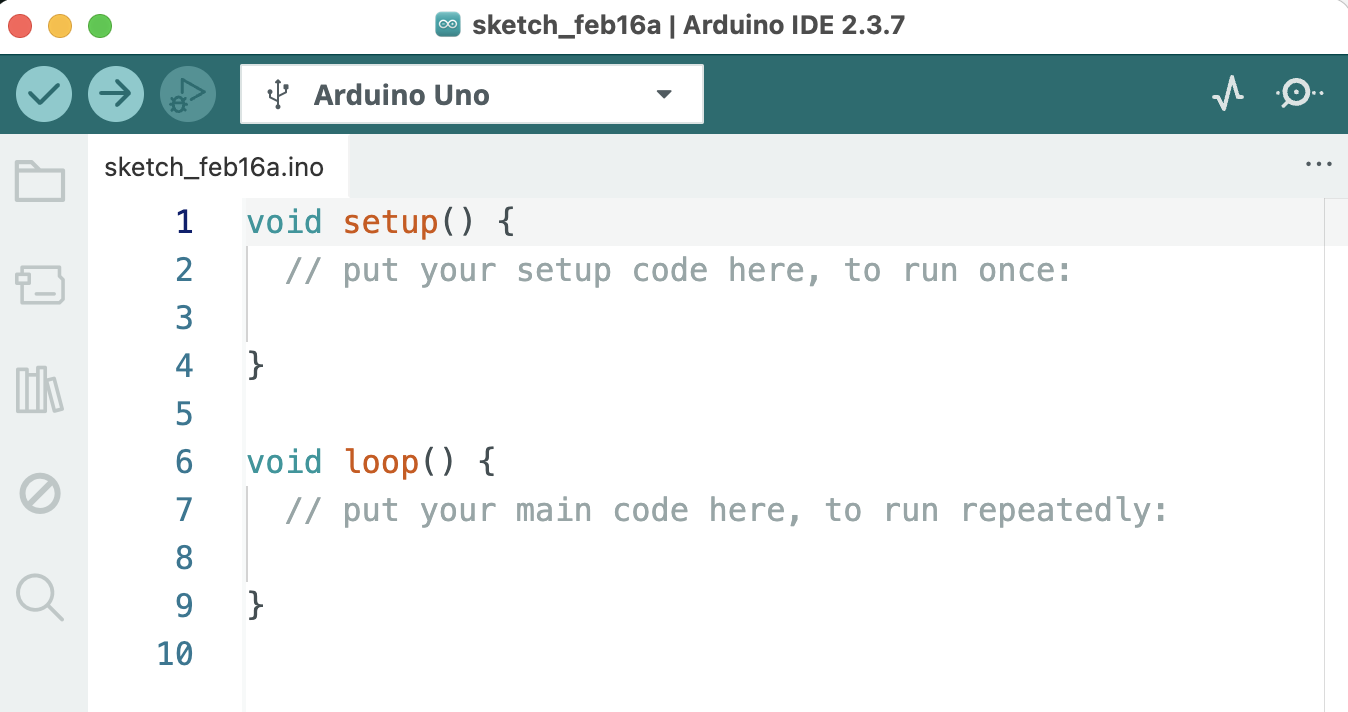This screenshot has height=712, width=1348.
Task: Click the green full-screen window button
Action: tap(100, 26)
